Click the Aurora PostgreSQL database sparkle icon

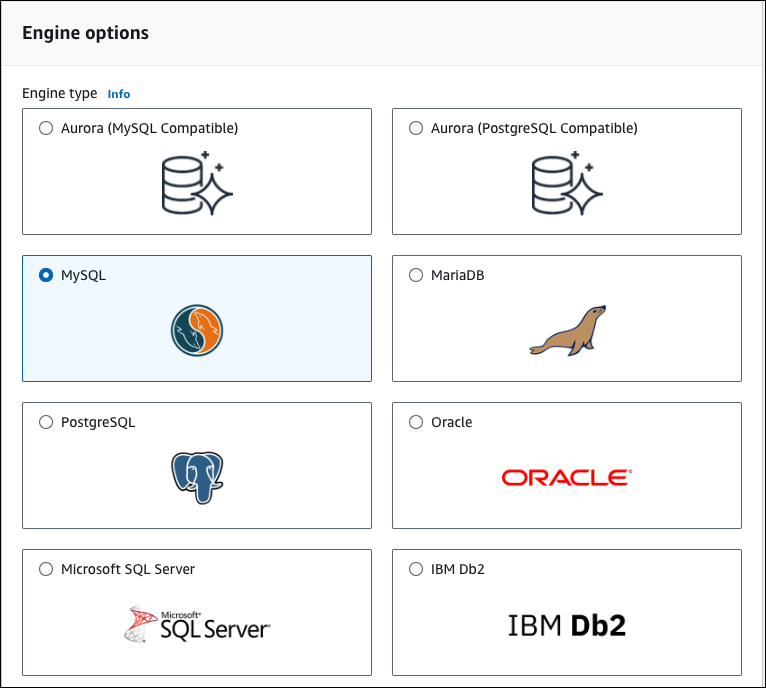point(567,183)
